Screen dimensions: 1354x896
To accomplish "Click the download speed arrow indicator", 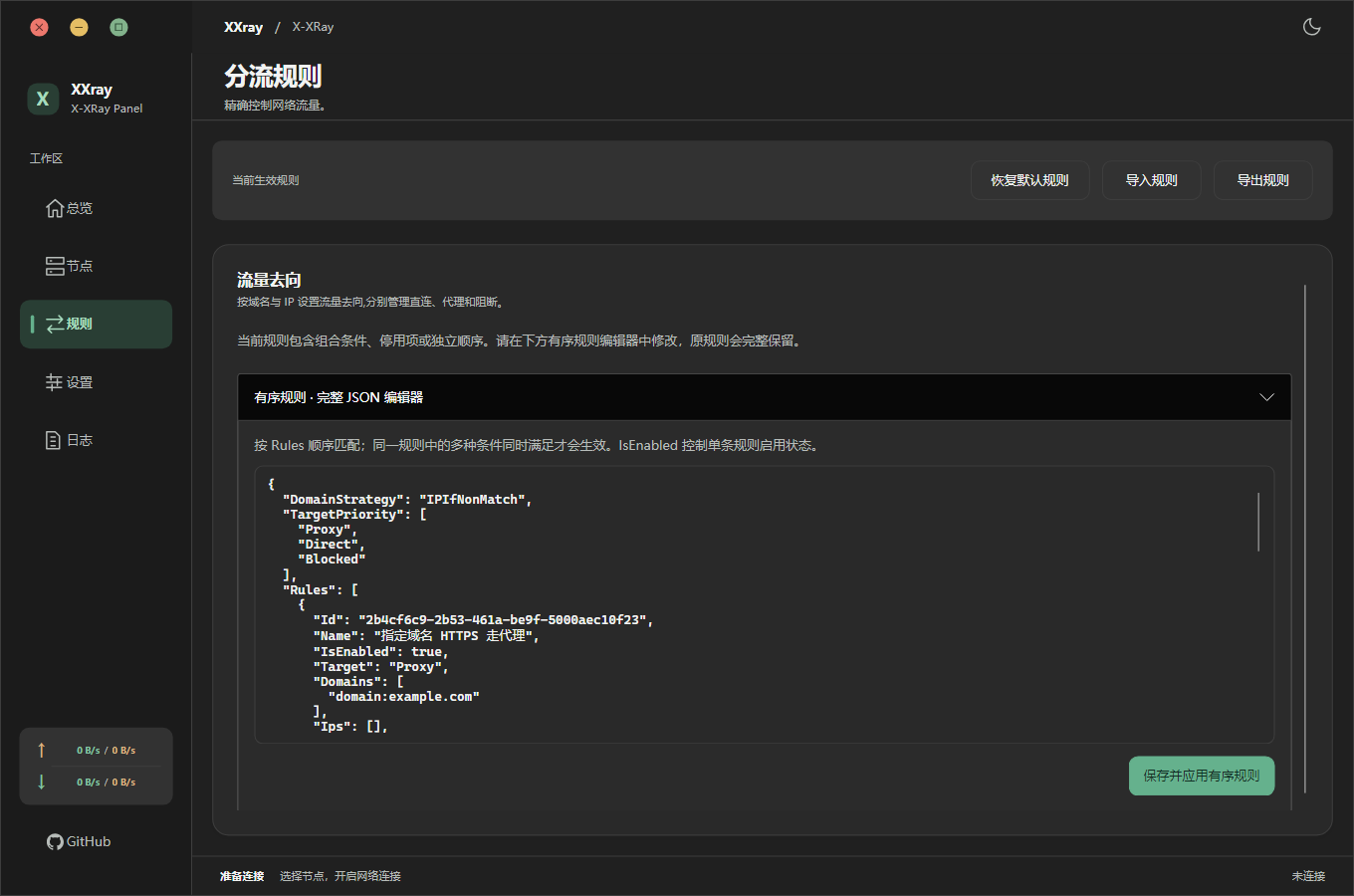I will coord(41,782).
